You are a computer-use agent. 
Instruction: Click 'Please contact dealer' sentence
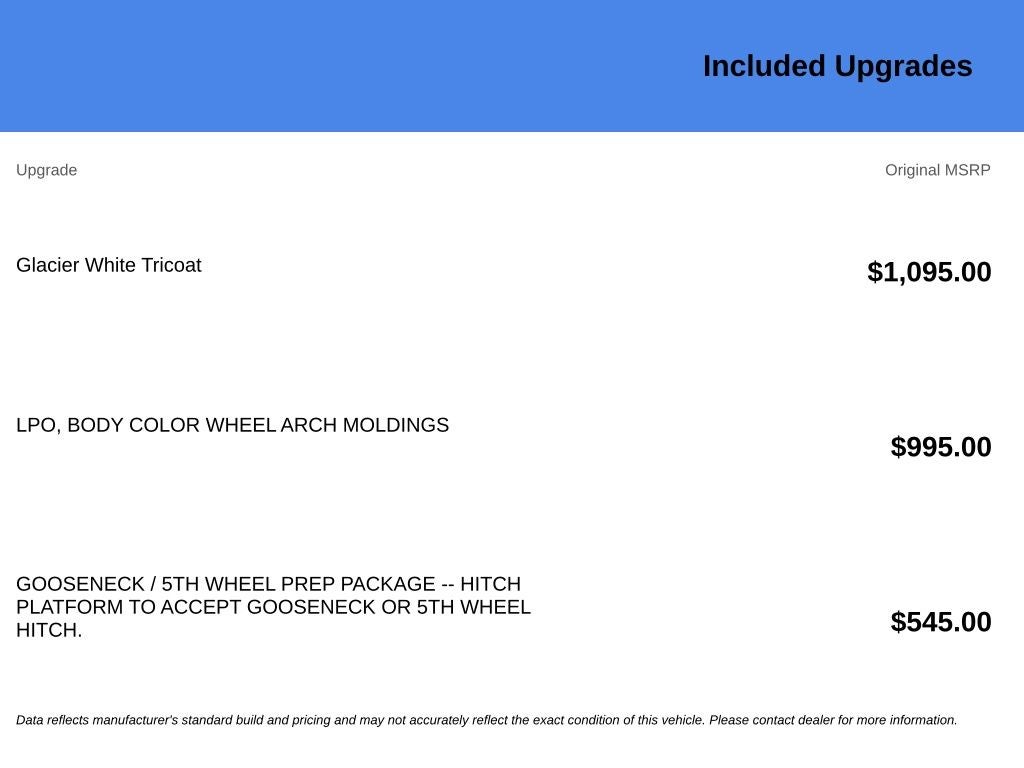pyautogui.click(x=833, y=720)
